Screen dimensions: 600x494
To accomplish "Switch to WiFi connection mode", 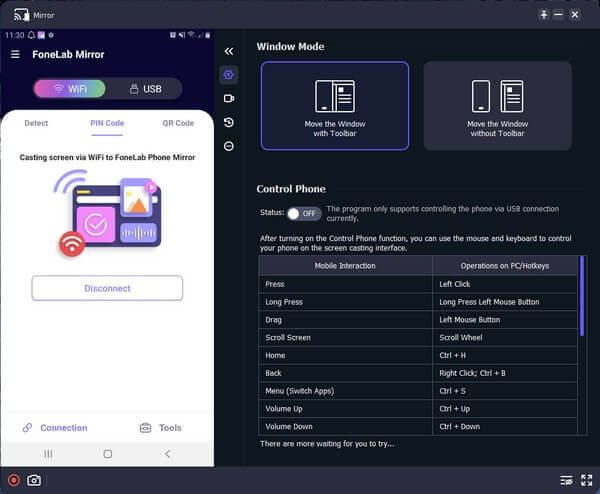I will [70, 89].
